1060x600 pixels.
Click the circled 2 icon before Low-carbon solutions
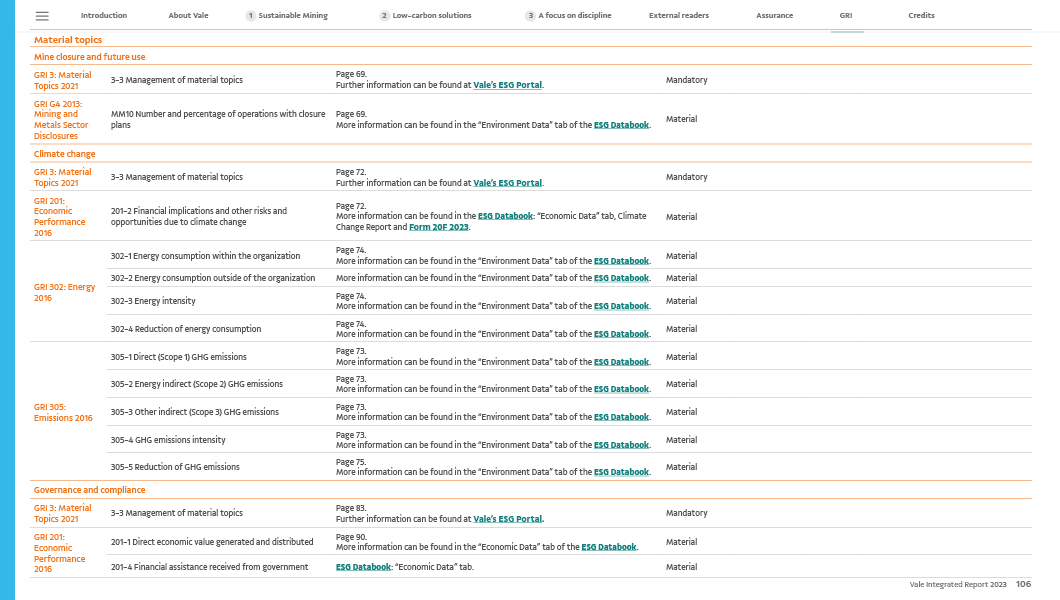[x=384, y=16]
